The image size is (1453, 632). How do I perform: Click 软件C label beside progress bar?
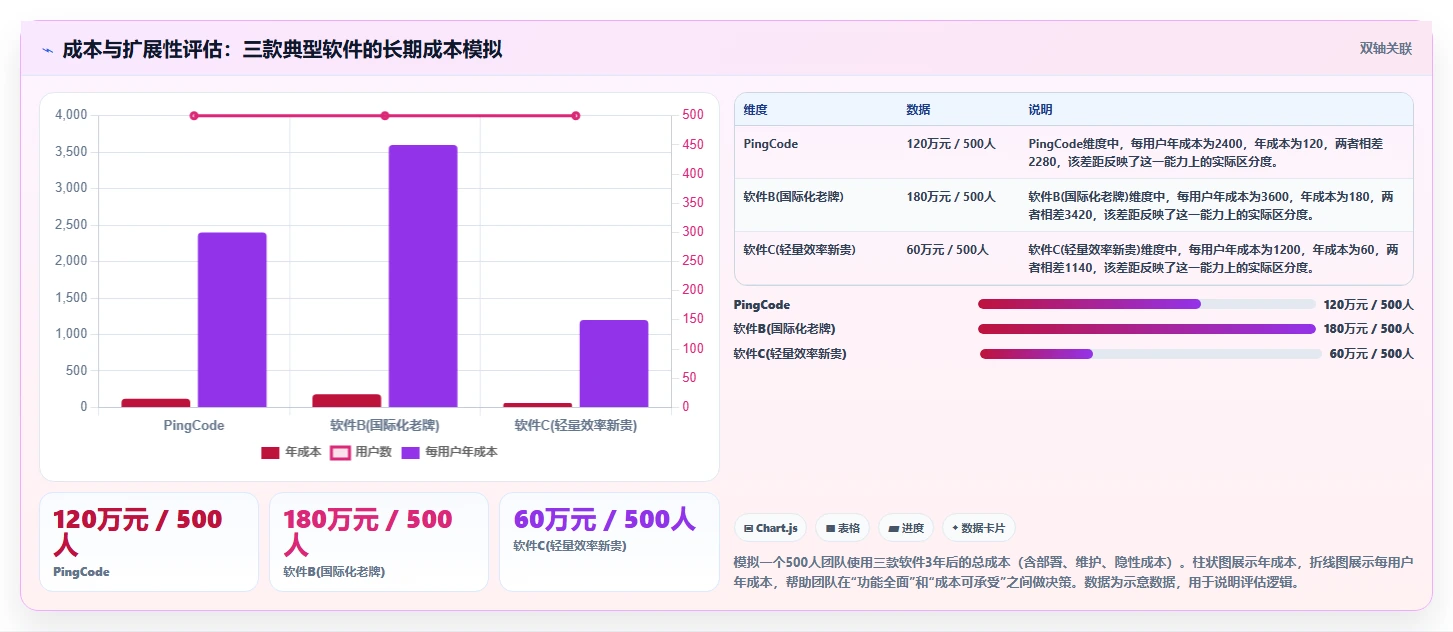790,354
